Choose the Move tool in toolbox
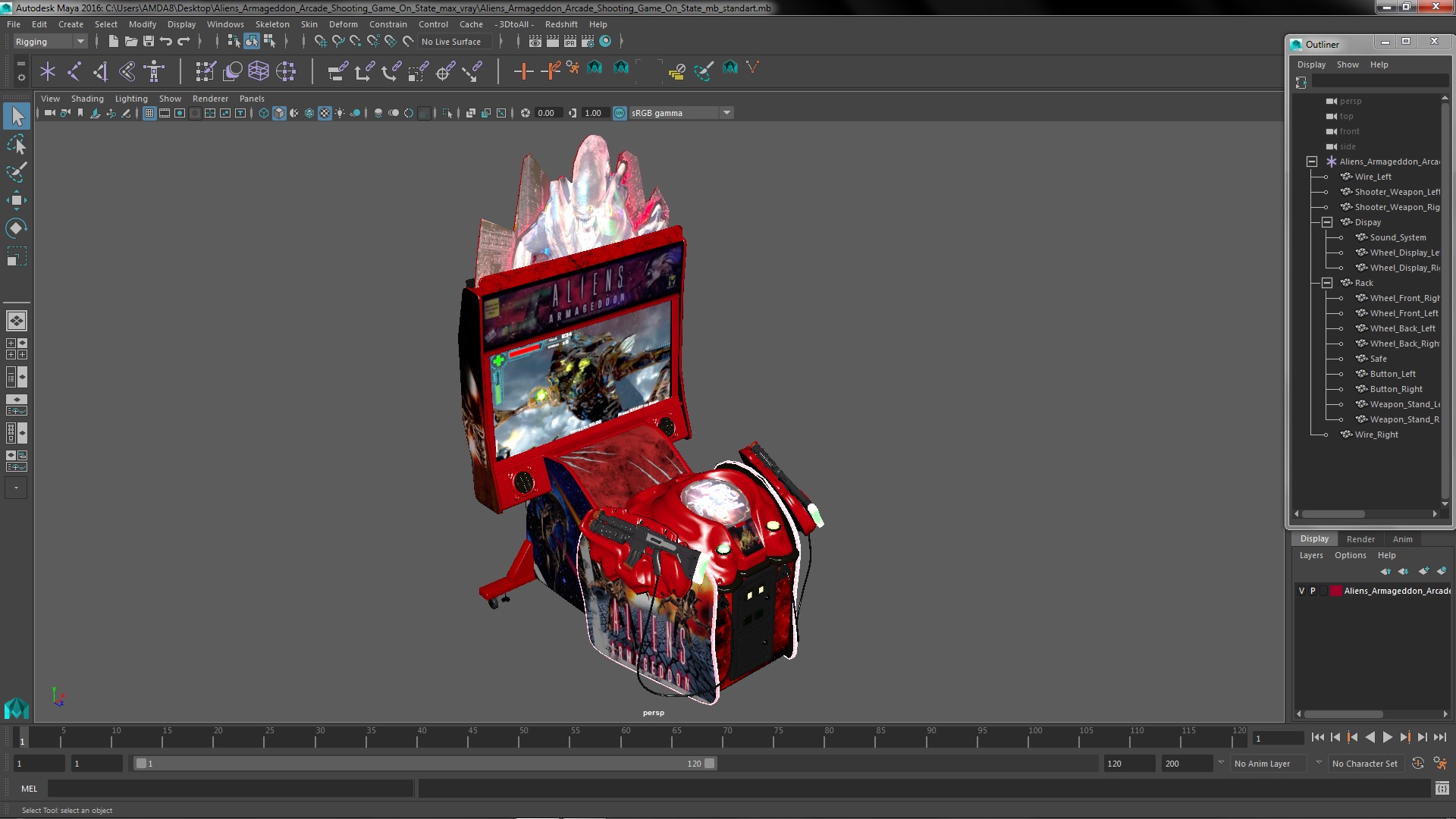 click(17, 200)
